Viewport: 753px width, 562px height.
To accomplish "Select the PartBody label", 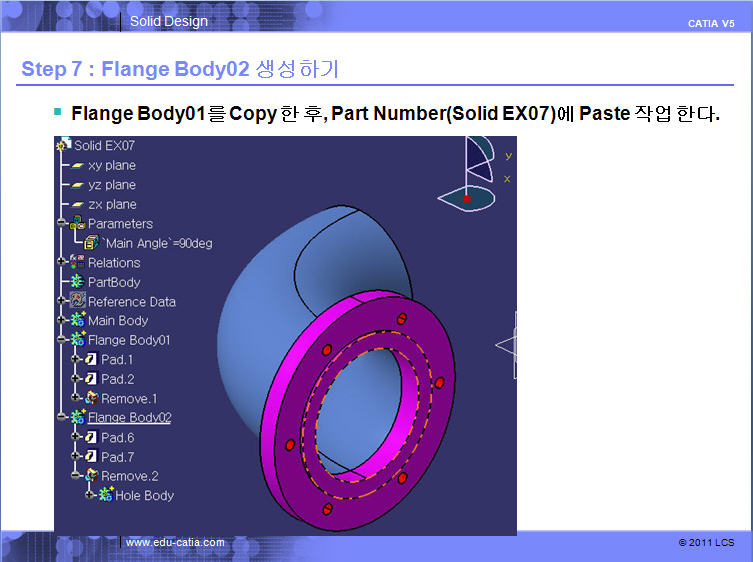I will [114, 282].
